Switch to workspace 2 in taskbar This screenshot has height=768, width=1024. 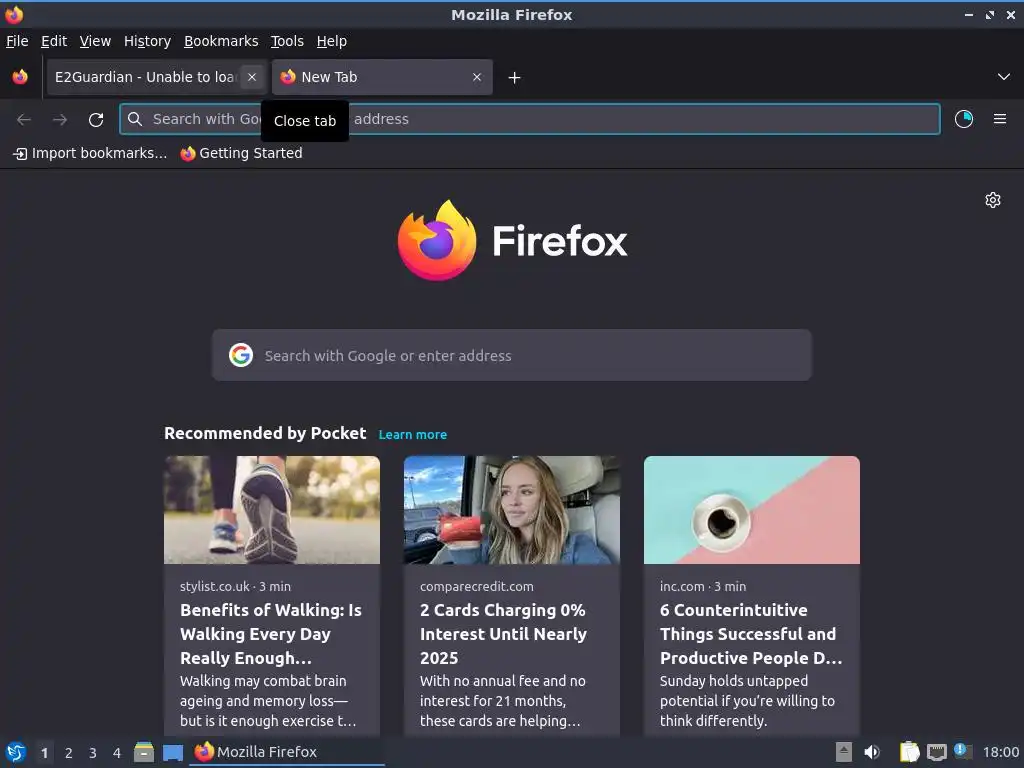pyautogui.click(x=69, y=753)
